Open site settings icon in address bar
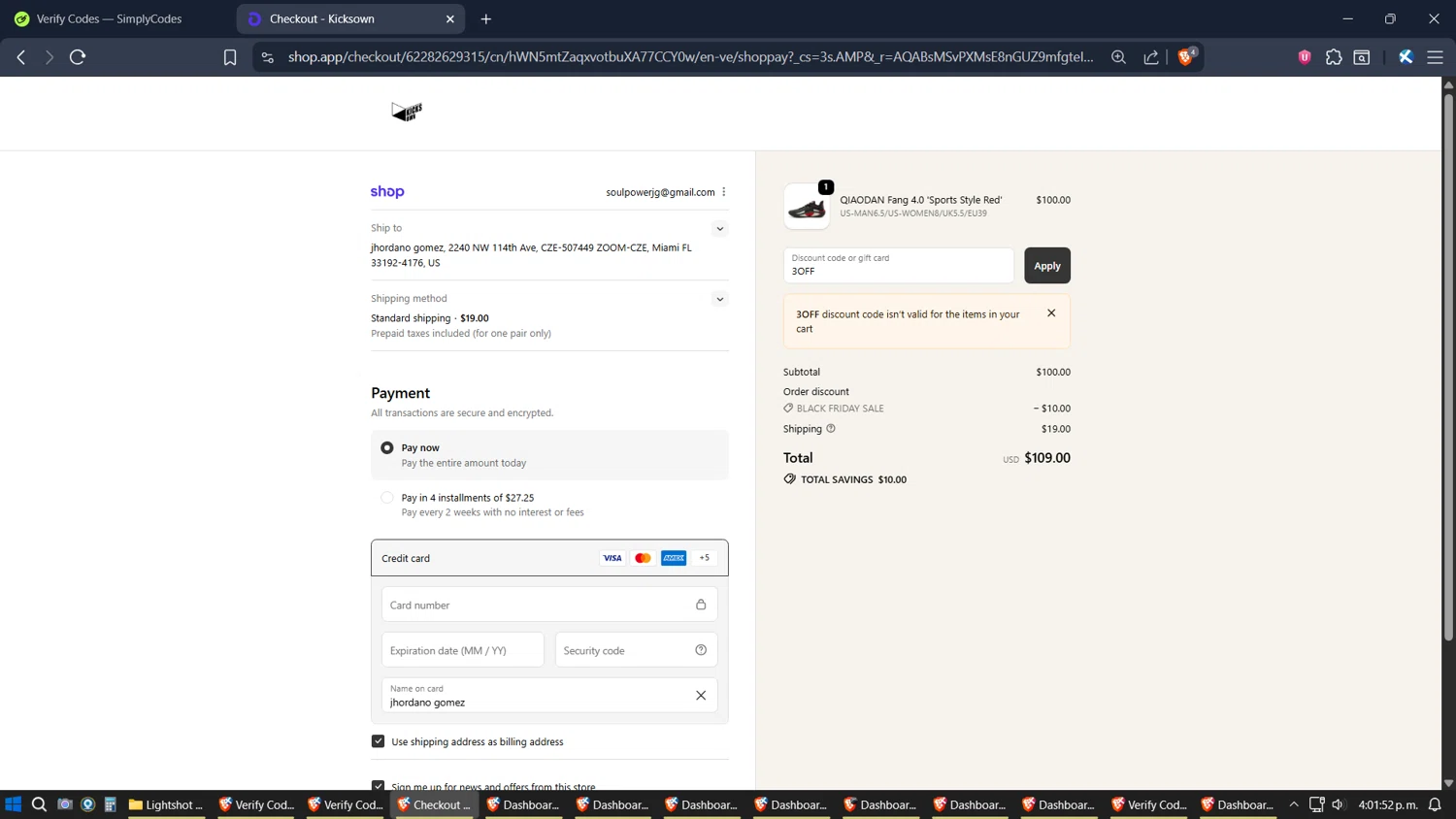This screenshot has height=819, width=1456. 268,57
